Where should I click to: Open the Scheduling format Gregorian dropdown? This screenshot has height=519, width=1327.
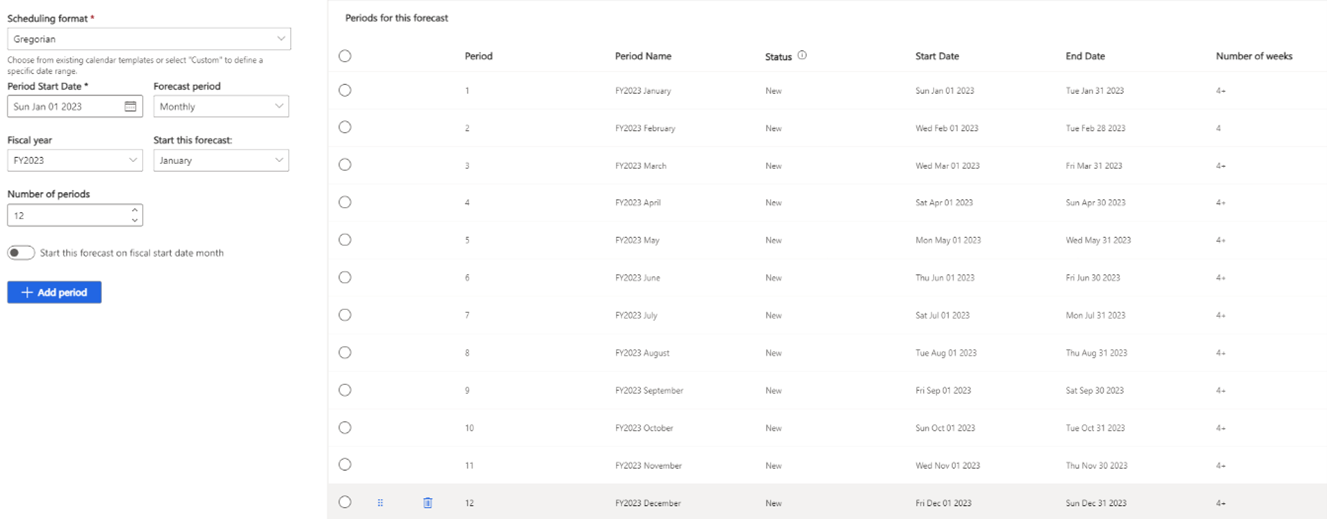pyautogui.click(x=149, y=39)
